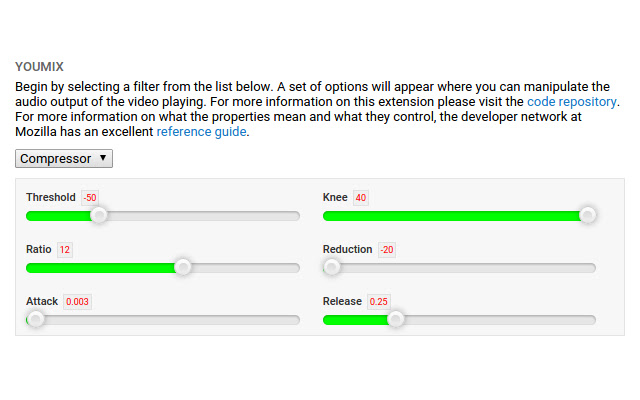The image size is (640, 400).
Task: Click the Ratio label text
Action: (39, 249)
